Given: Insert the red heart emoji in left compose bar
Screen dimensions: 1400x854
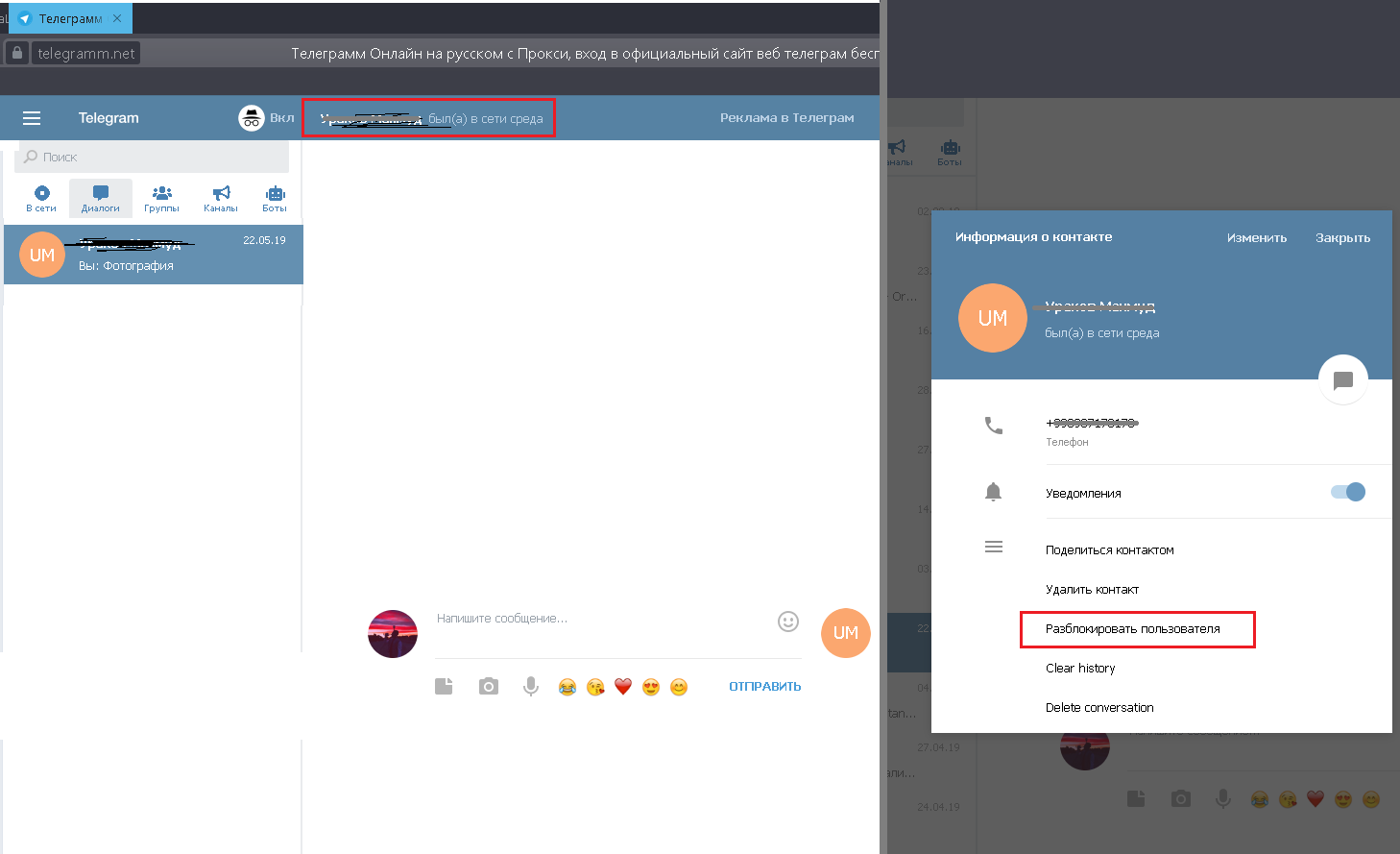Looking at the screenshot, I should [x=623, y=687].
